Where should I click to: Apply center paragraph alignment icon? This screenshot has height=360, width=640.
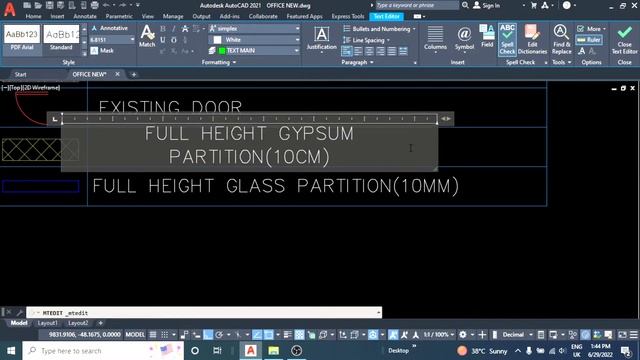pyautogui.click(x=369, y=51)
